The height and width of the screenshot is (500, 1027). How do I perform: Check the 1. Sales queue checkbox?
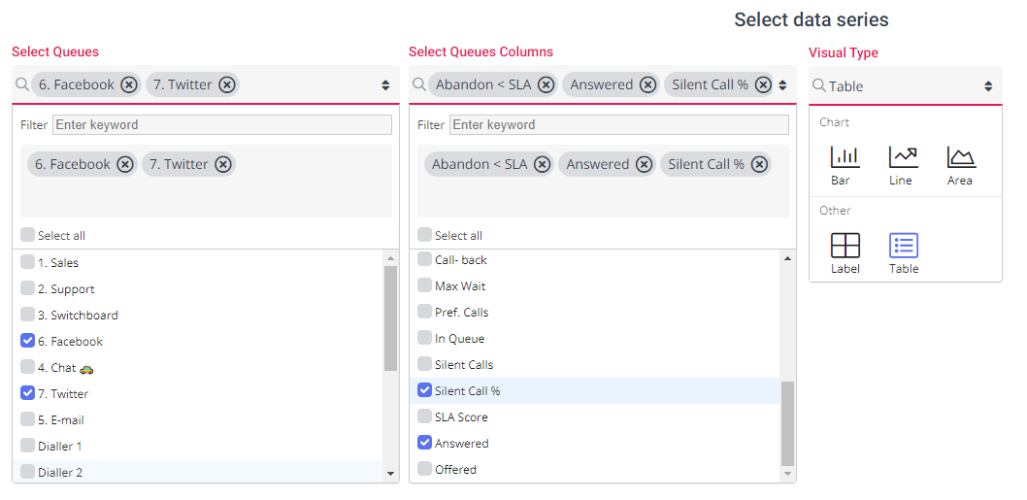pyautogui.click(x=27, y=262)
